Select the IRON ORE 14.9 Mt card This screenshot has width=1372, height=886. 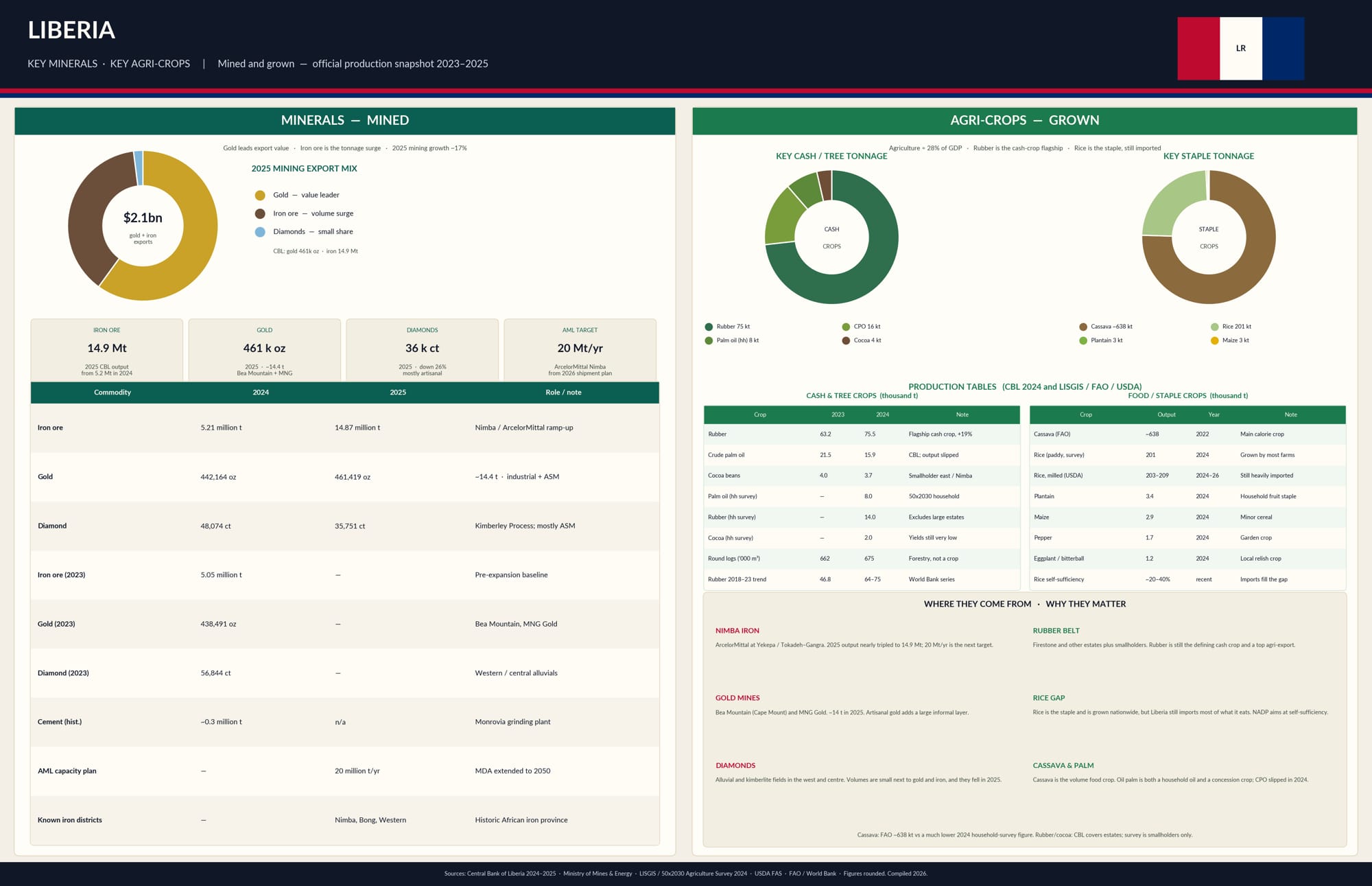[107, 350]
